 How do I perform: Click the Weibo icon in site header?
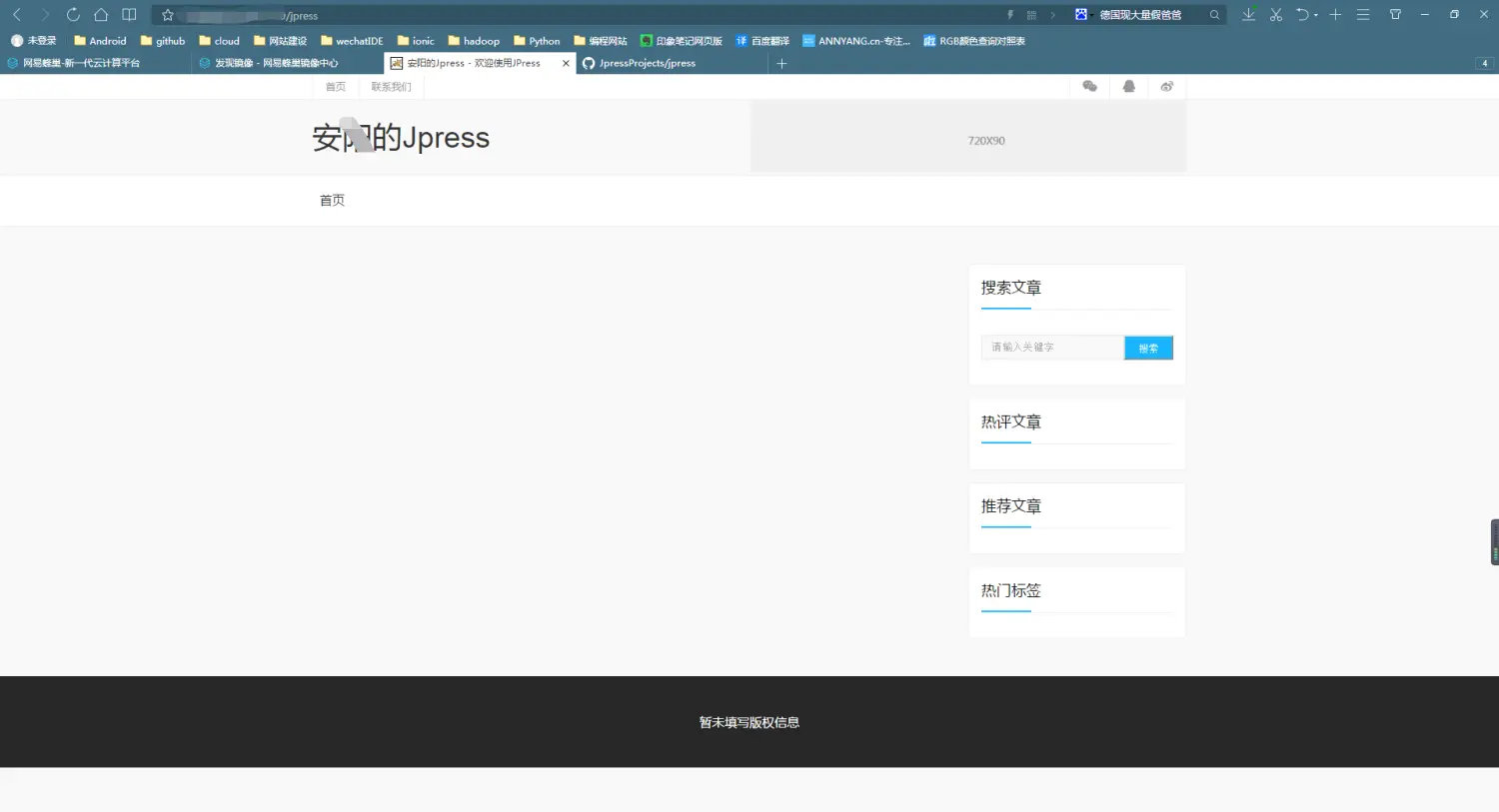point(1166,87)
